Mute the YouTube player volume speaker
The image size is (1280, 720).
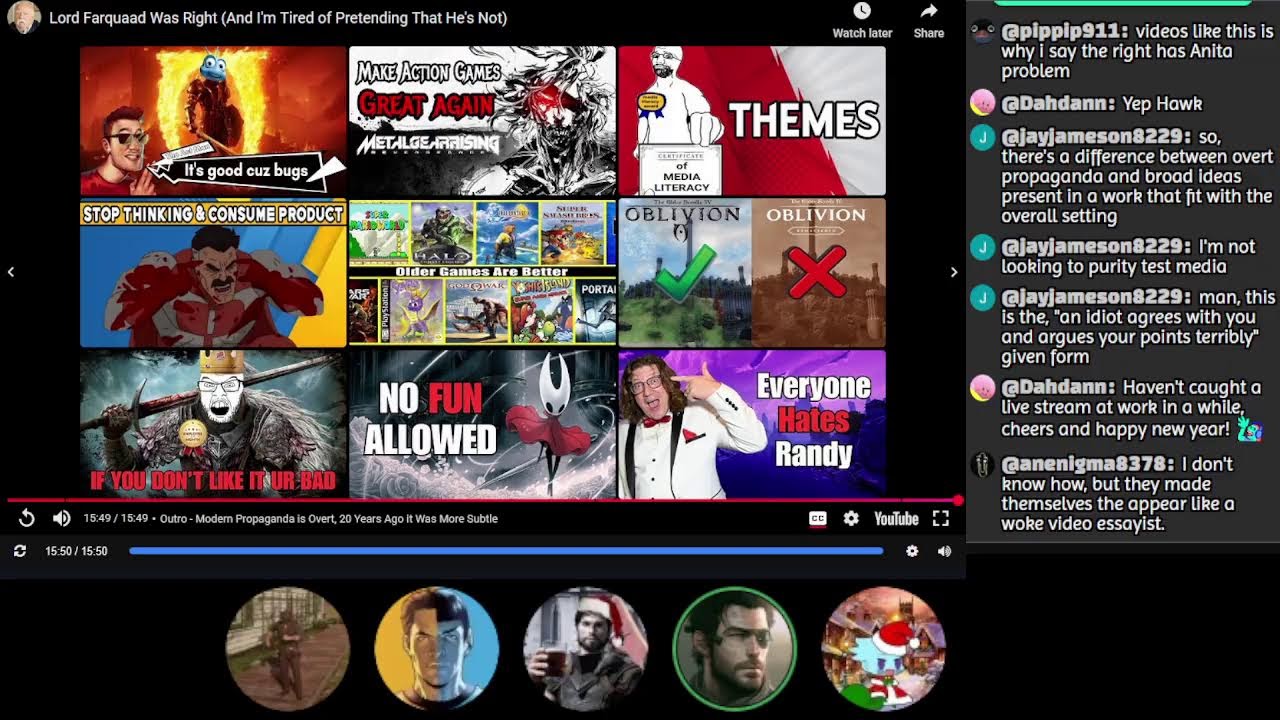[x=61, y=518]
